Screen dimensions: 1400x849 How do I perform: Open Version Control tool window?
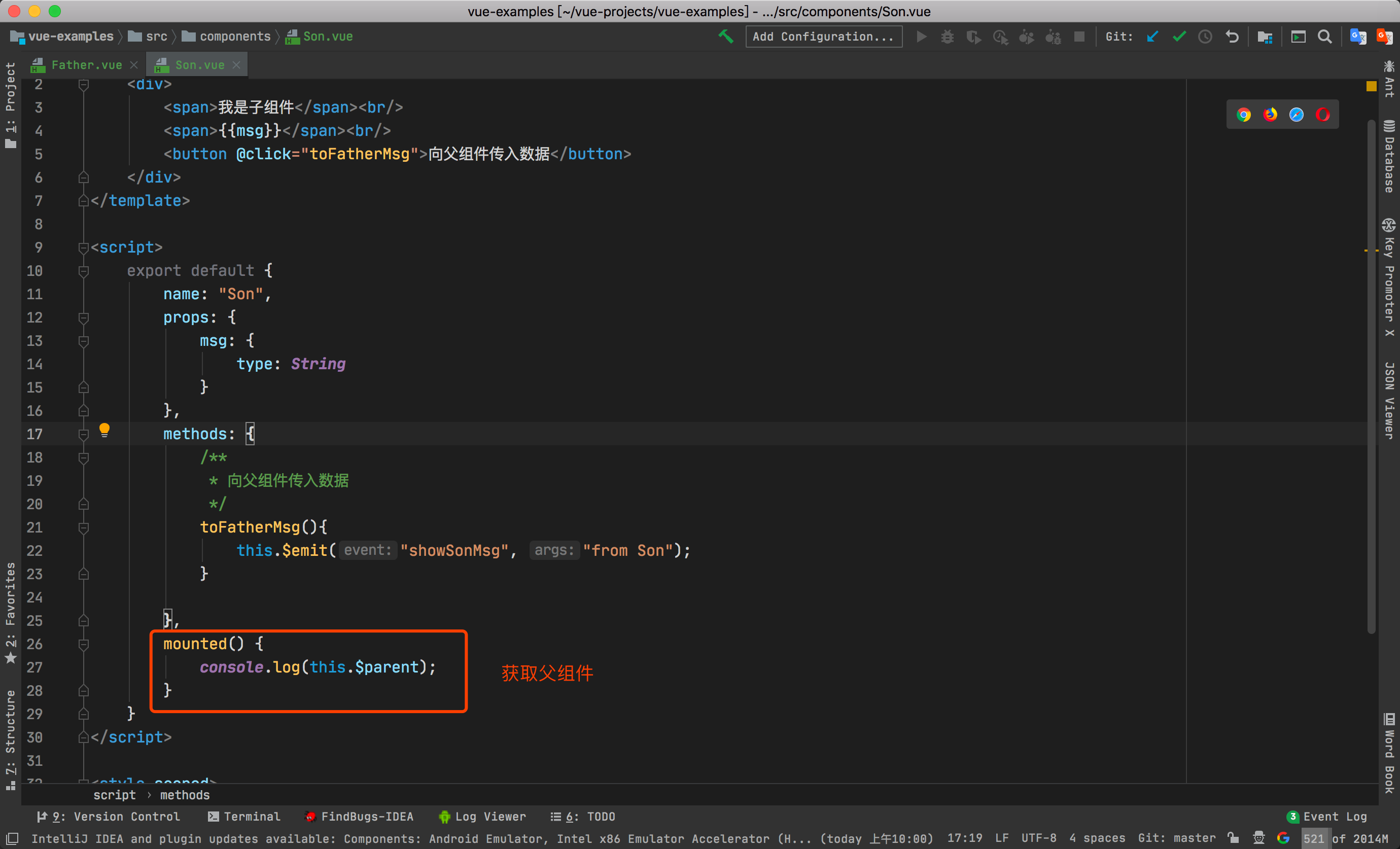point(108,817)
